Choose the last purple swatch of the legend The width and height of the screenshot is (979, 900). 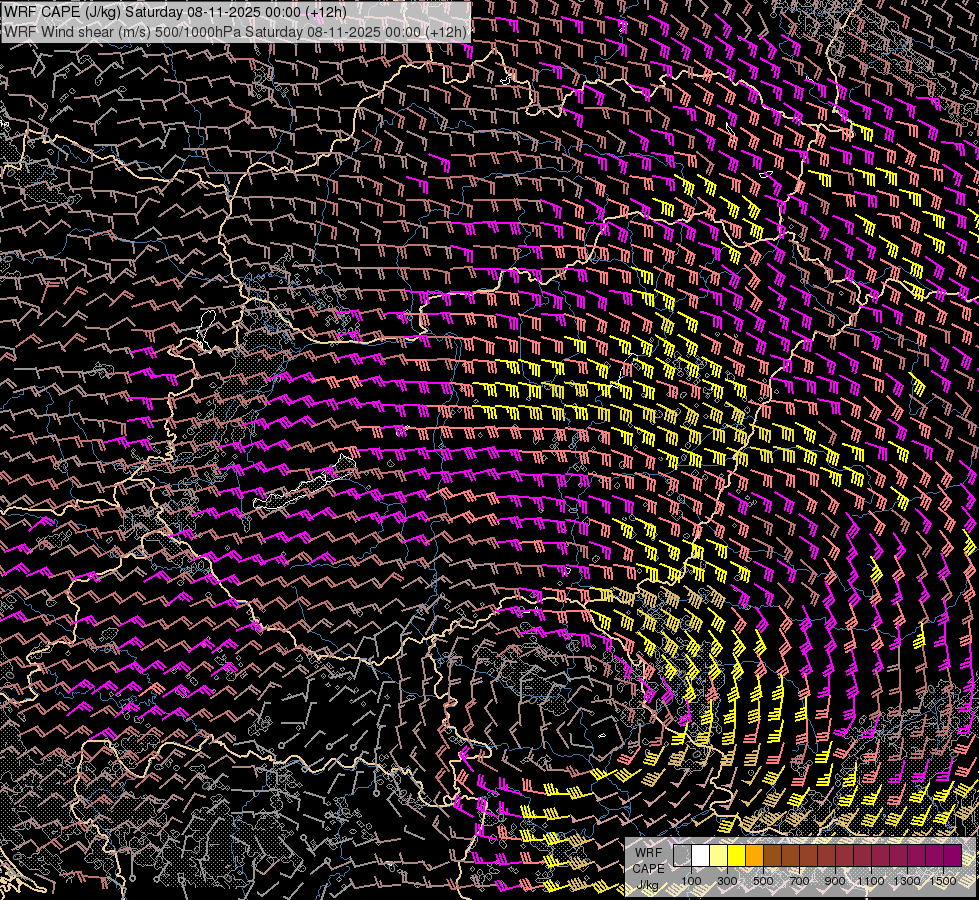point(952,856)
